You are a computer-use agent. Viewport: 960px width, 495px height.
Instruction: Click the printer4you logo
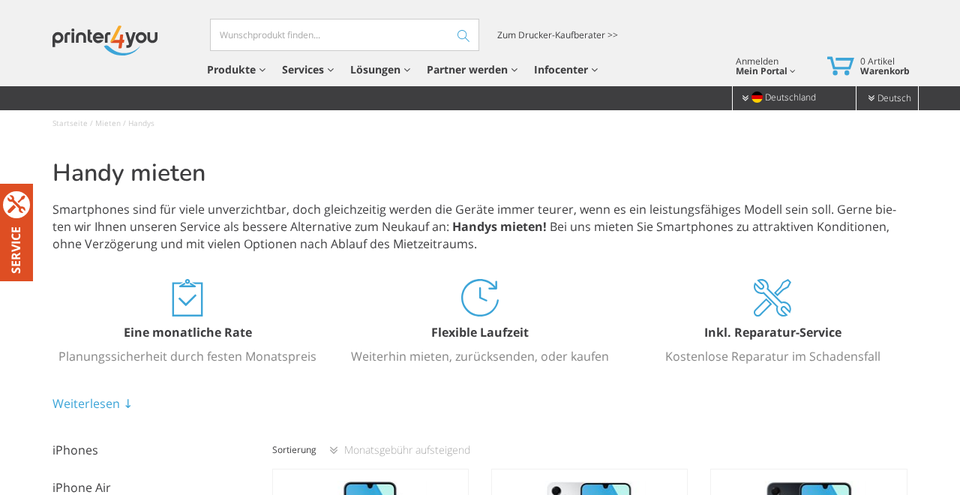click(105, 39)
